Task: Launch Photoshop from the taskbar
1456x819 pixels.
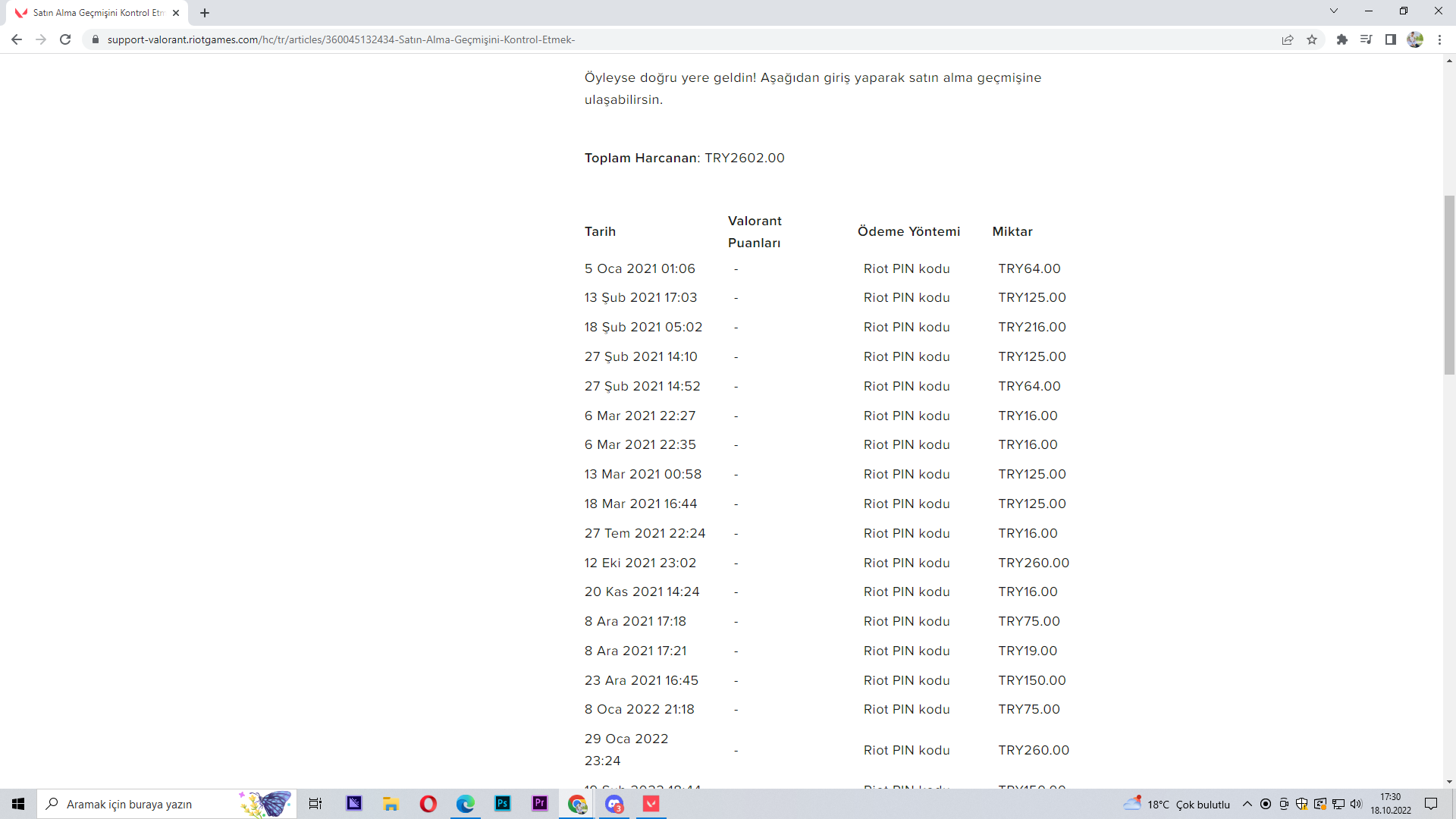Action: point(503,804)
